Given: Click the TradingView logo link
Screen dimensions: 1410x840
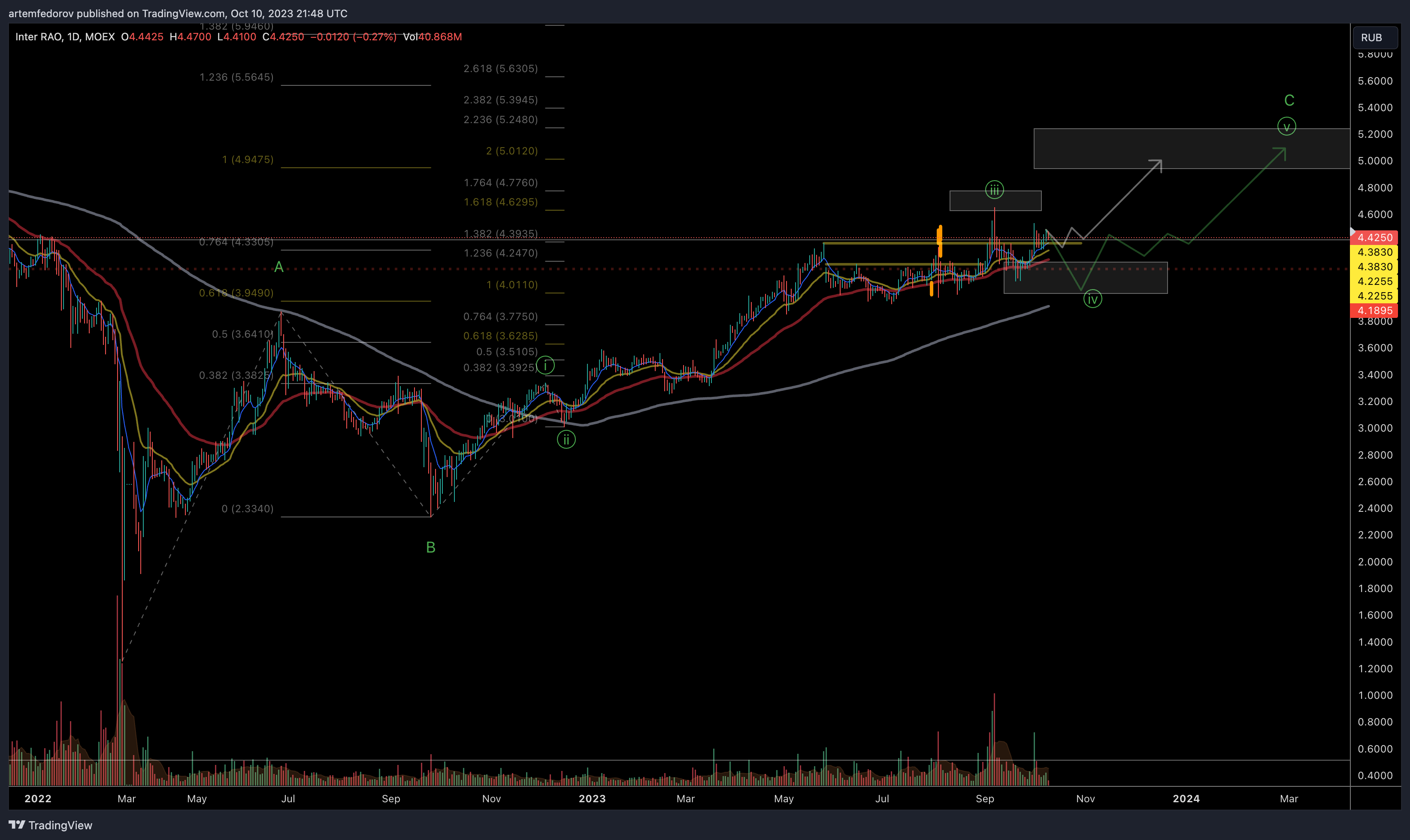Looking at the screenshot, I should pyautogui.click(x=50, y=825).
